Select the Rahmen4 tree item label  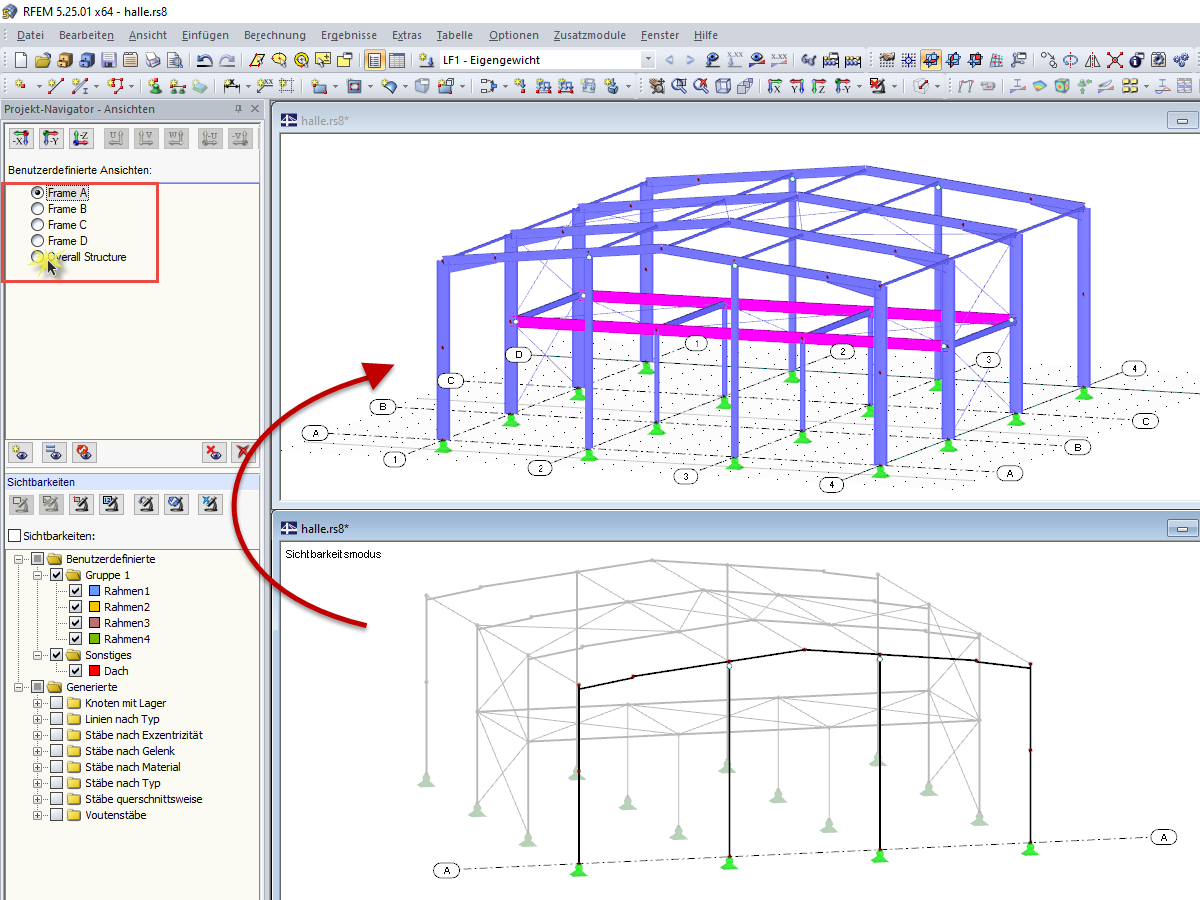point(127,639)
